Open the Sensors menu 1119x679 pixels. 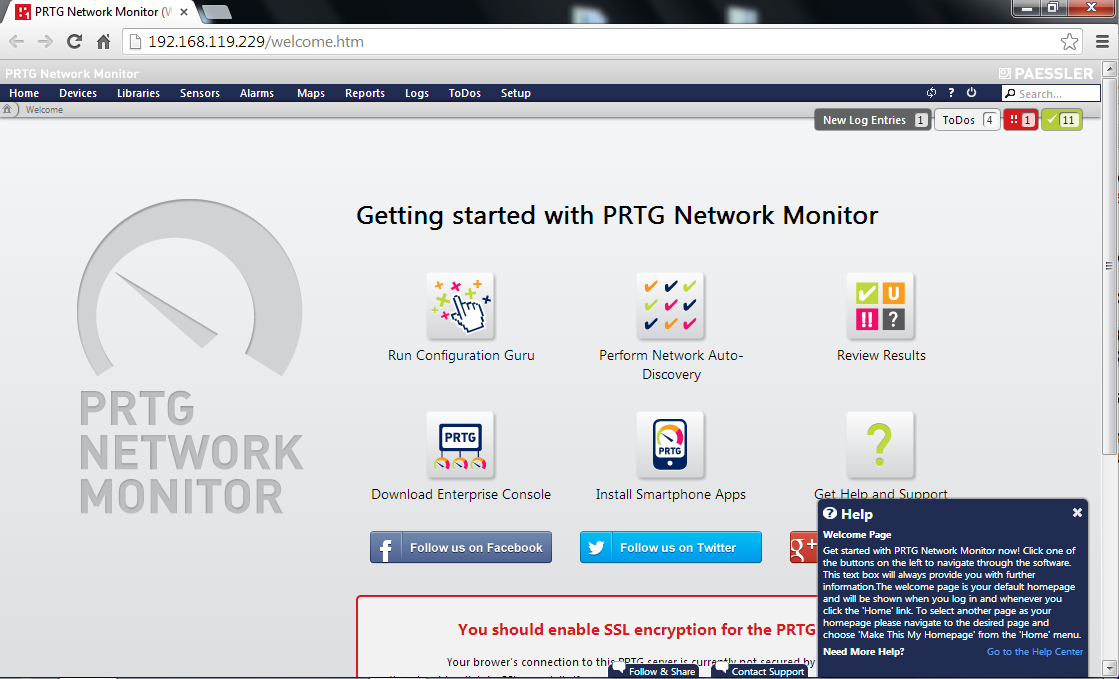[x=200, y=93]
